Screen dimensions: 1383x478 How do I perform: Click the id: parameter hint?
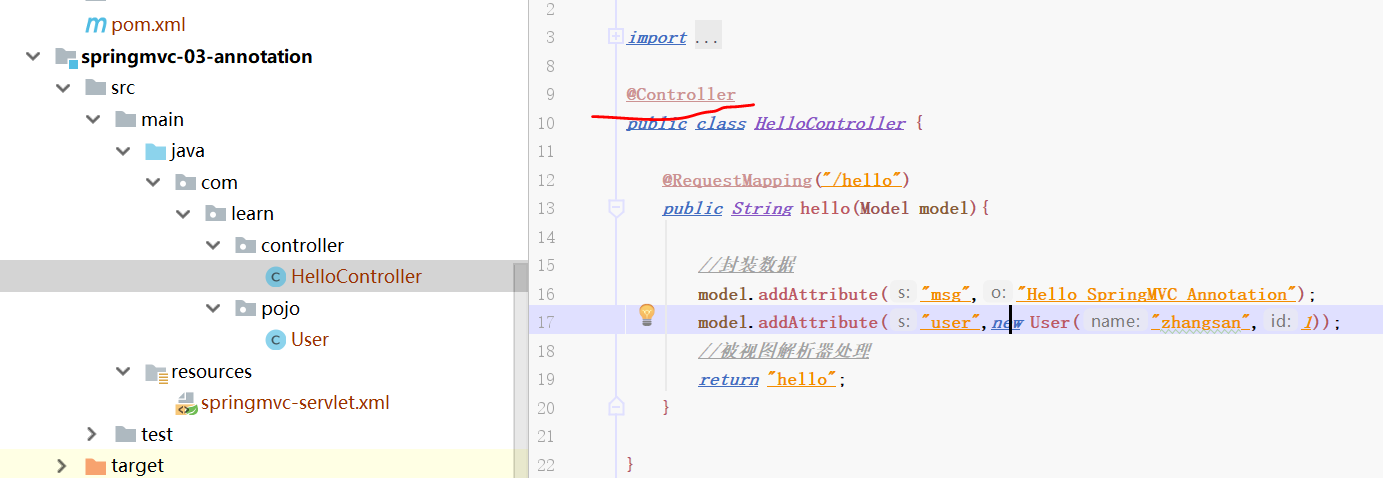pyautogui.click(x=1281, y=322)
